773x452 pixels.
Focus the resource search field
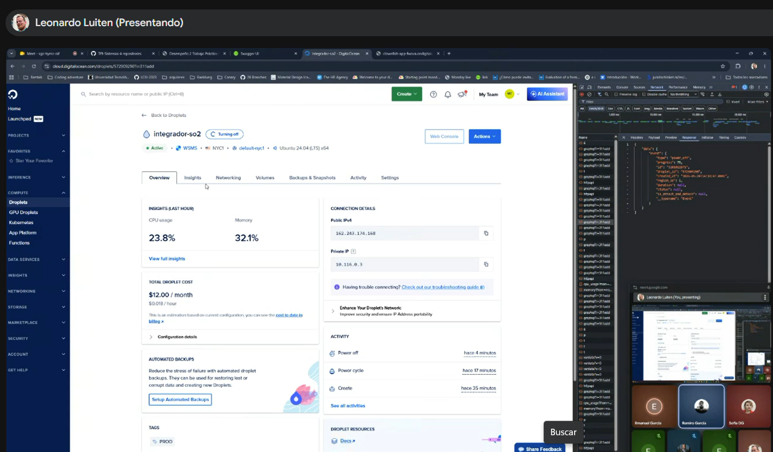tap(232, 94)
